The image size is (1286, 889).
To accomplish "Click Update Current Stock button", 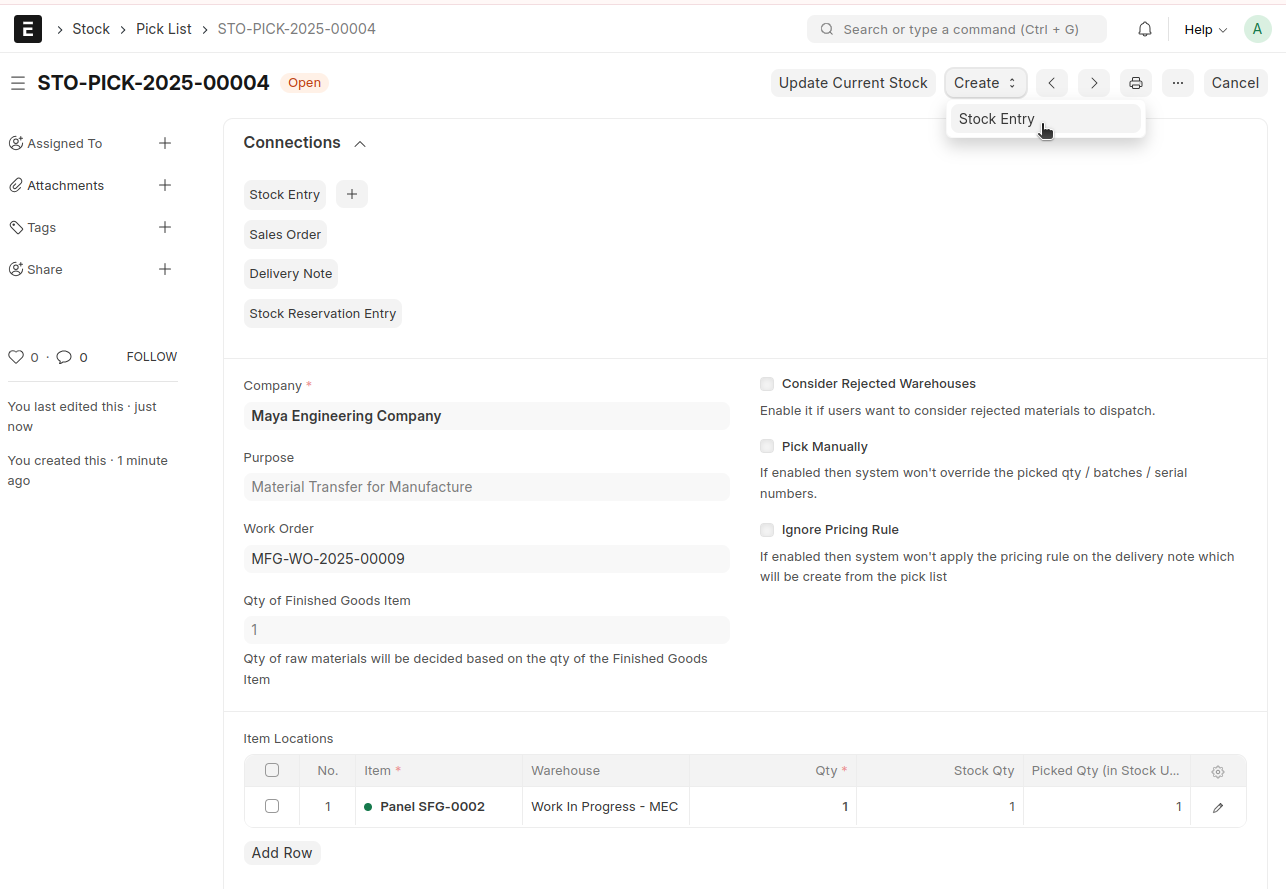I will 853,83.
